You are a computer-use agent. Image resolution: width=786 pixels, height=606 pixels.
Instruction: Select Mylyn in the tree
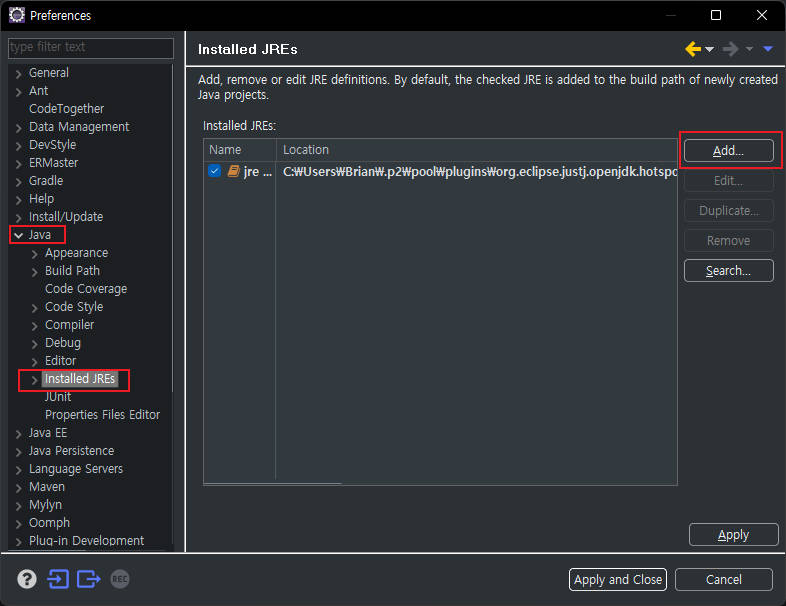click(45, 505)
